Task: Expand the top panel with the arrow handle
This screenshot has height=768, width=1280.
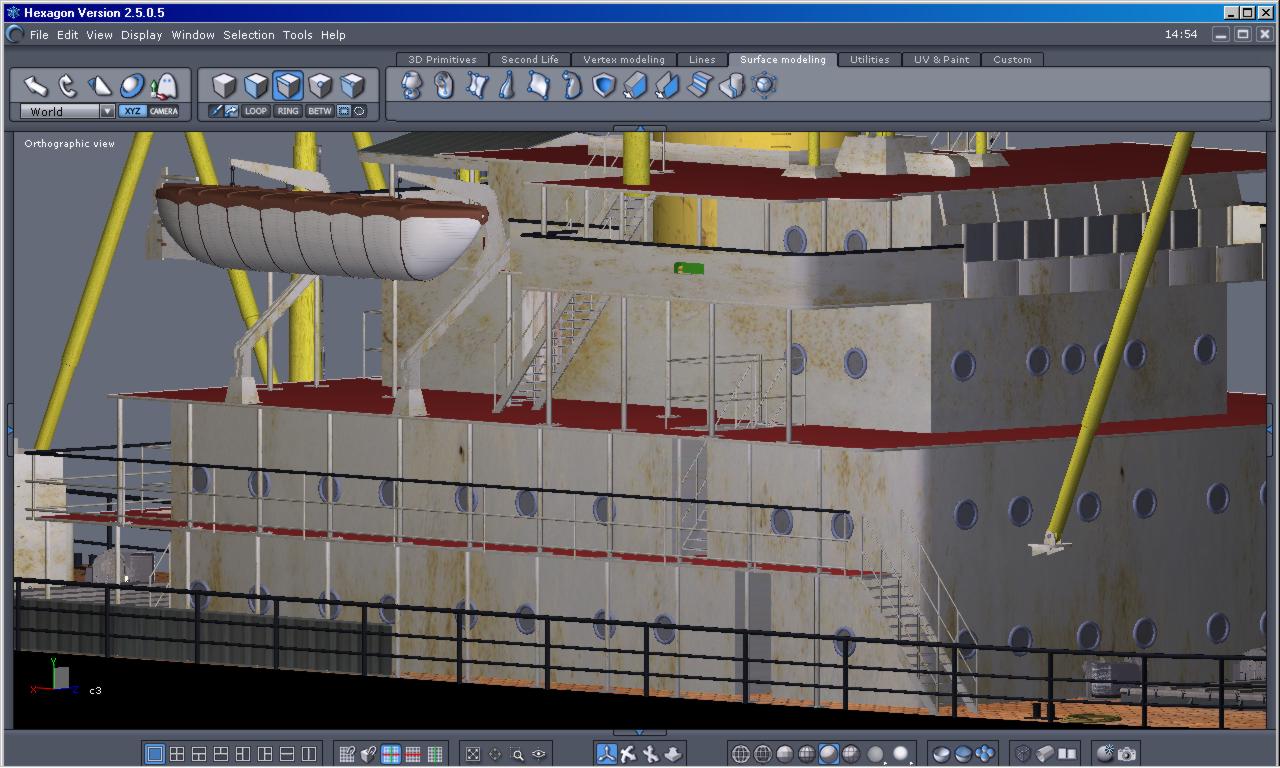Action: pyautogui.click(x=639, y=129)
